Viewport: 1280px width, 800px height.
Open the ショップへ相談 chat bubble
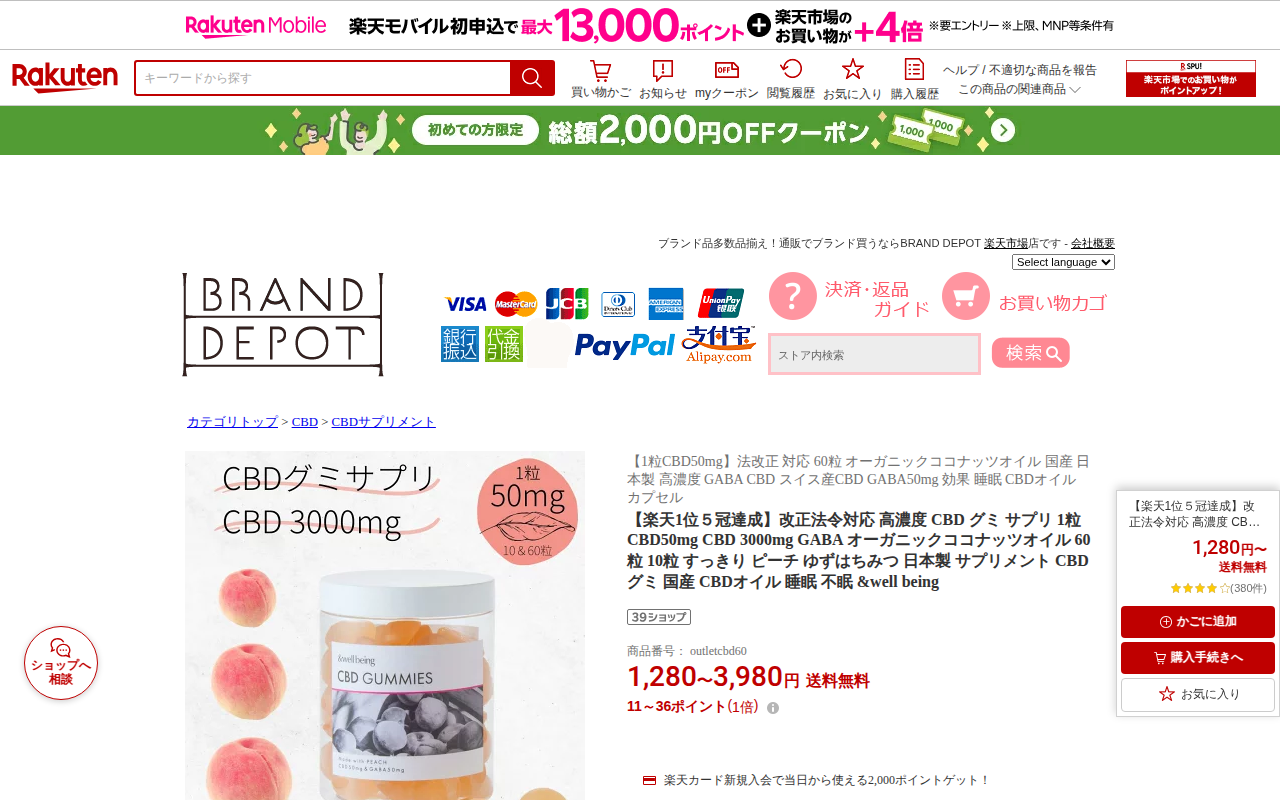click(x=61, y=663)
